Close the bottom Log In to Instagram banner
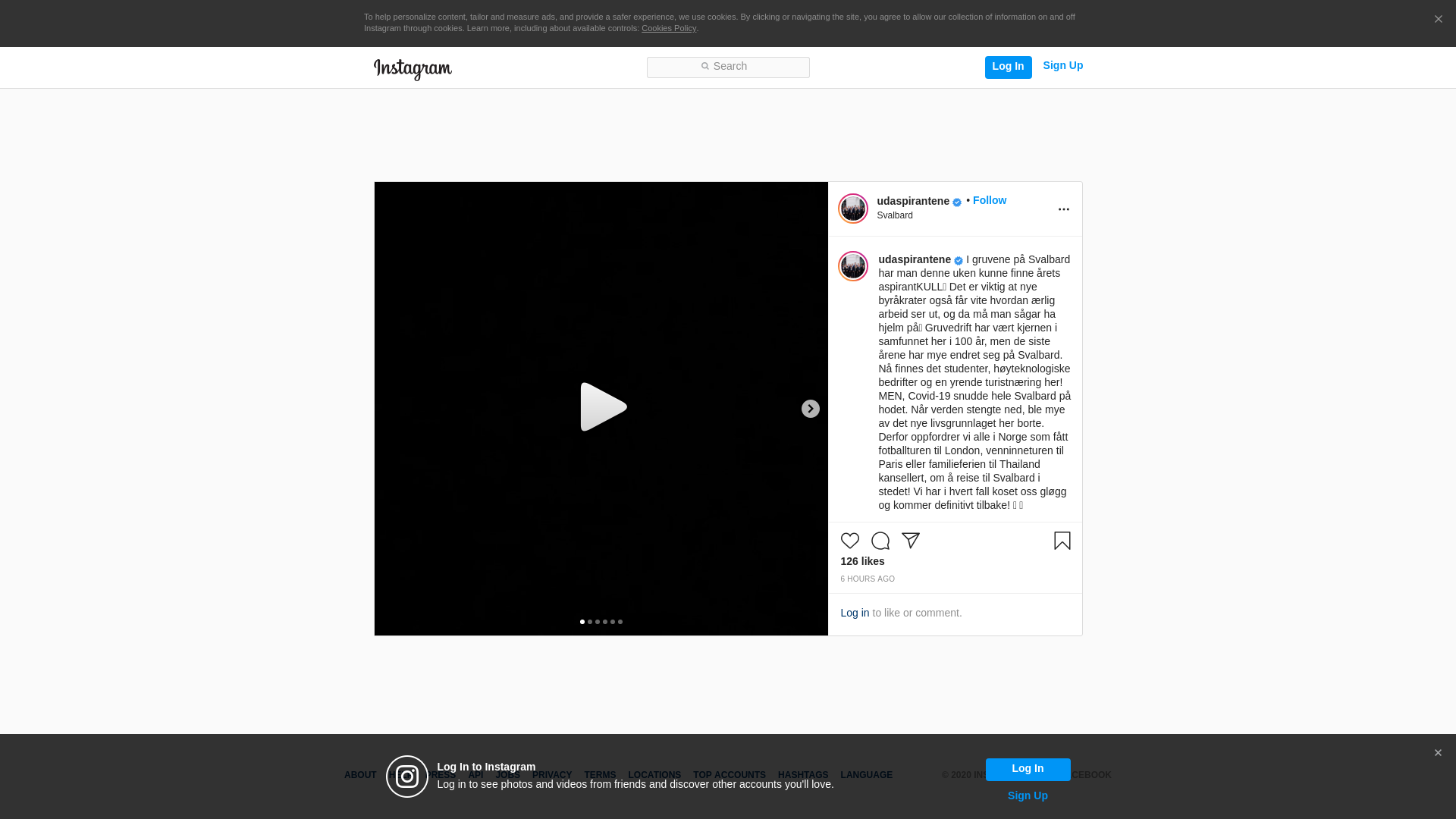 pyautogui.click(x=1437, y=753)
